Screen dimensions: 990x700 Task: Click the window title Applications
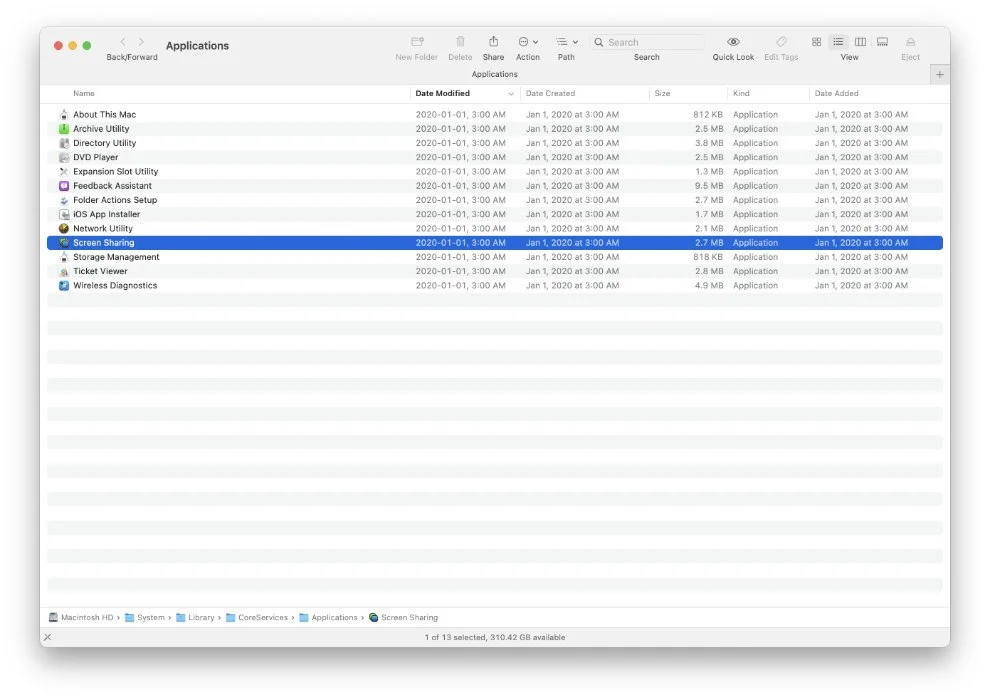click(197, 45)
